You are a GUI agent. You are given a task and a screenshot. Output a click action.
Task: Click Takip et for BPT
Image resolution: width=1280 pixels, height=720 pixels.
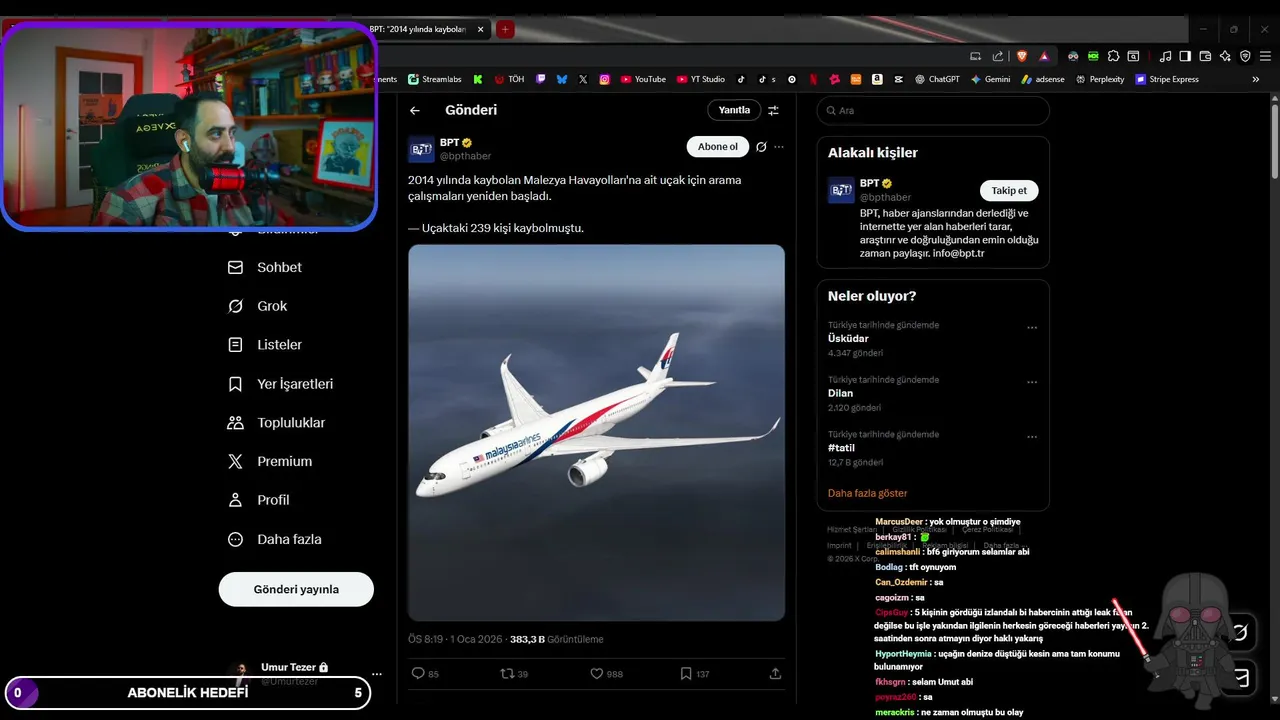click(1009, 190)
